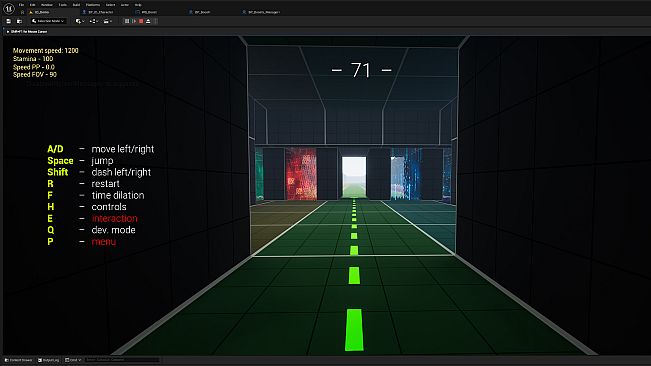Screen dimensions: 651x366
Task: Click the Unreal Engine logo icon
Action: click(9, 8)
